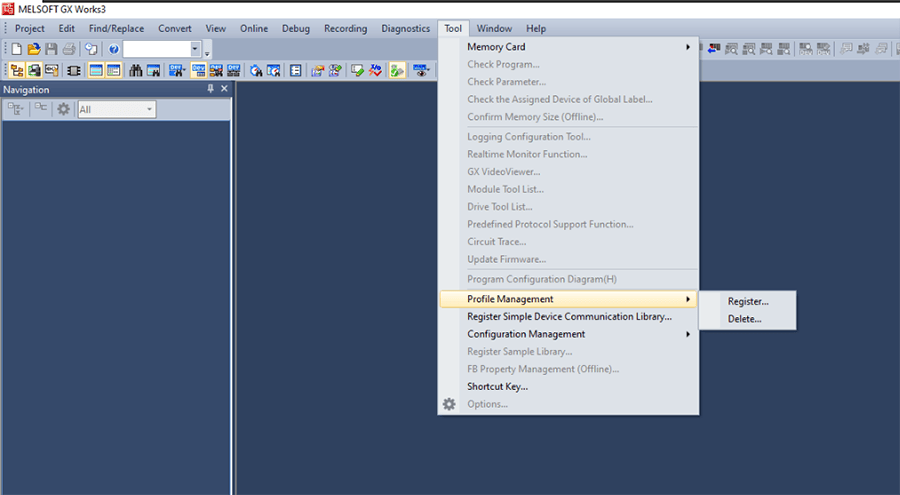Open the Recording menu
The height and width of the screenshot is (495, 900).
(x=346, y=28)
